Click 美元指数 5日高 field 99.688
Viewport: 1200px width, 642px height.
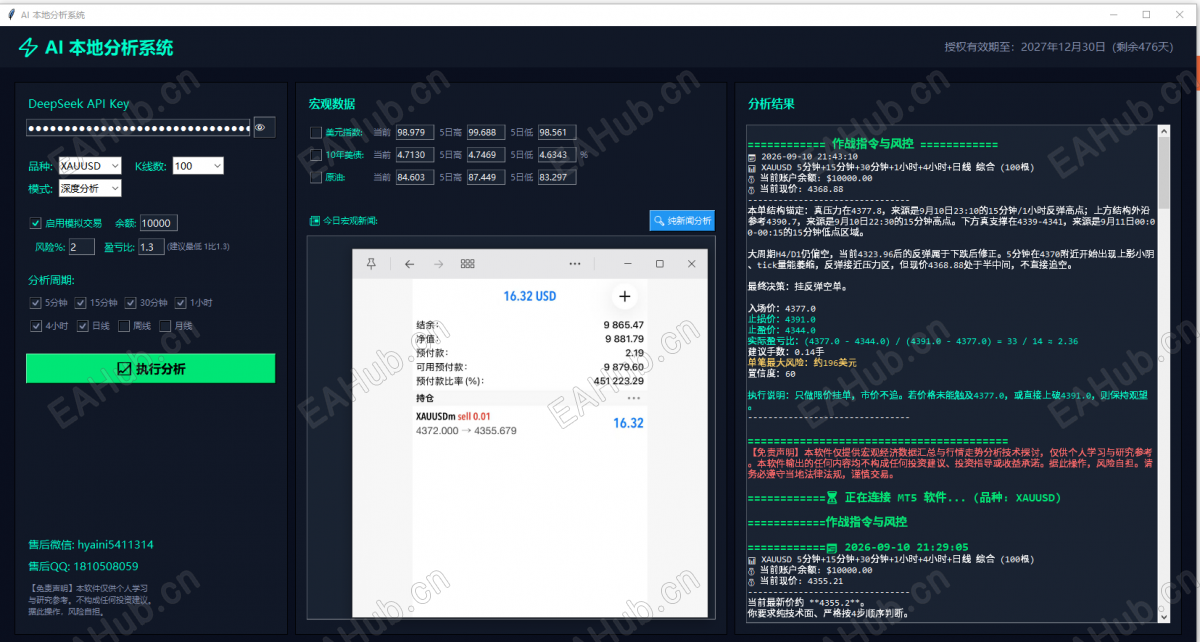point(486,132)
